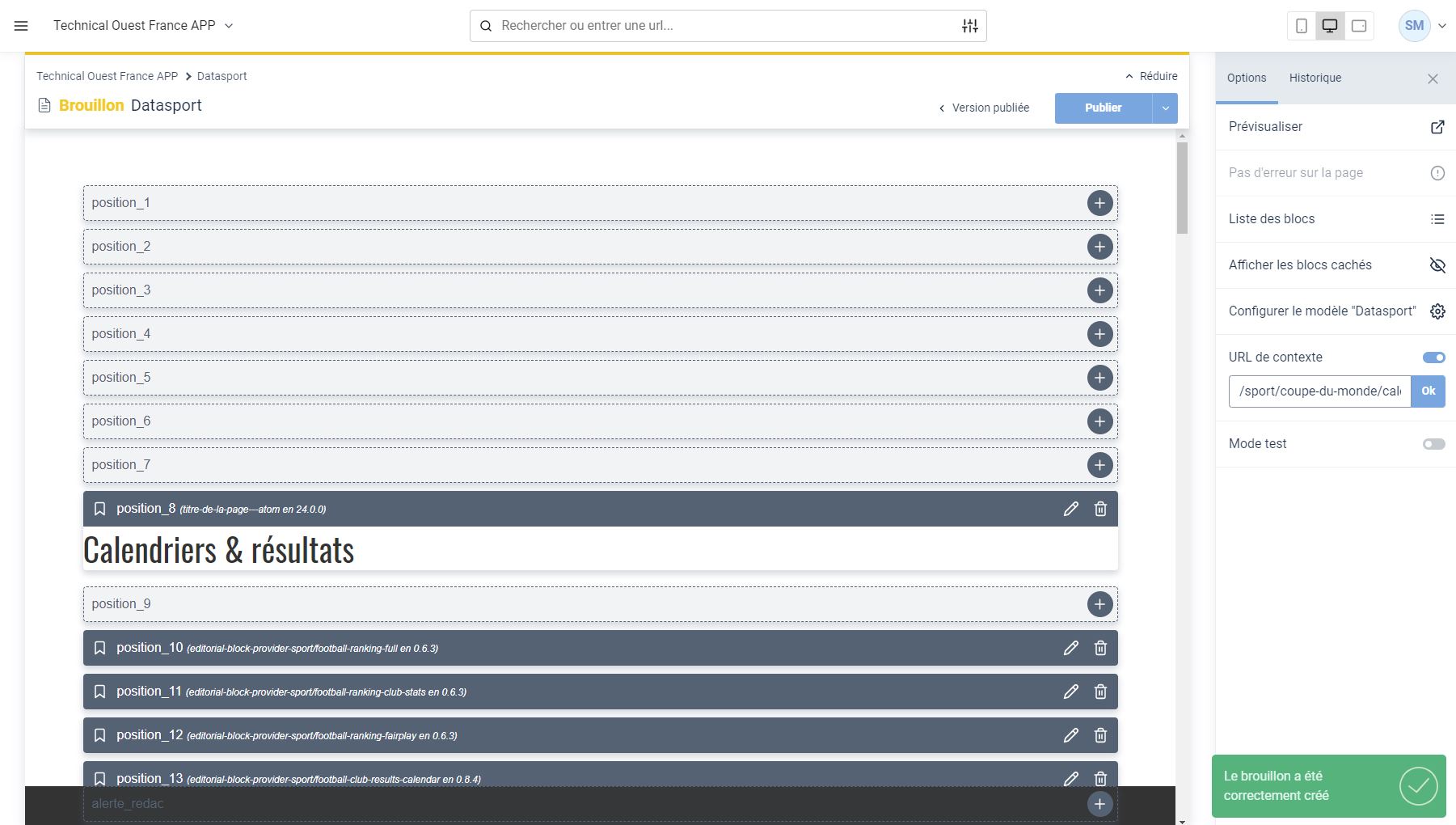Switch to the Options tab
Viewport: 1456px width, 825px height.
click(1247, 78)
